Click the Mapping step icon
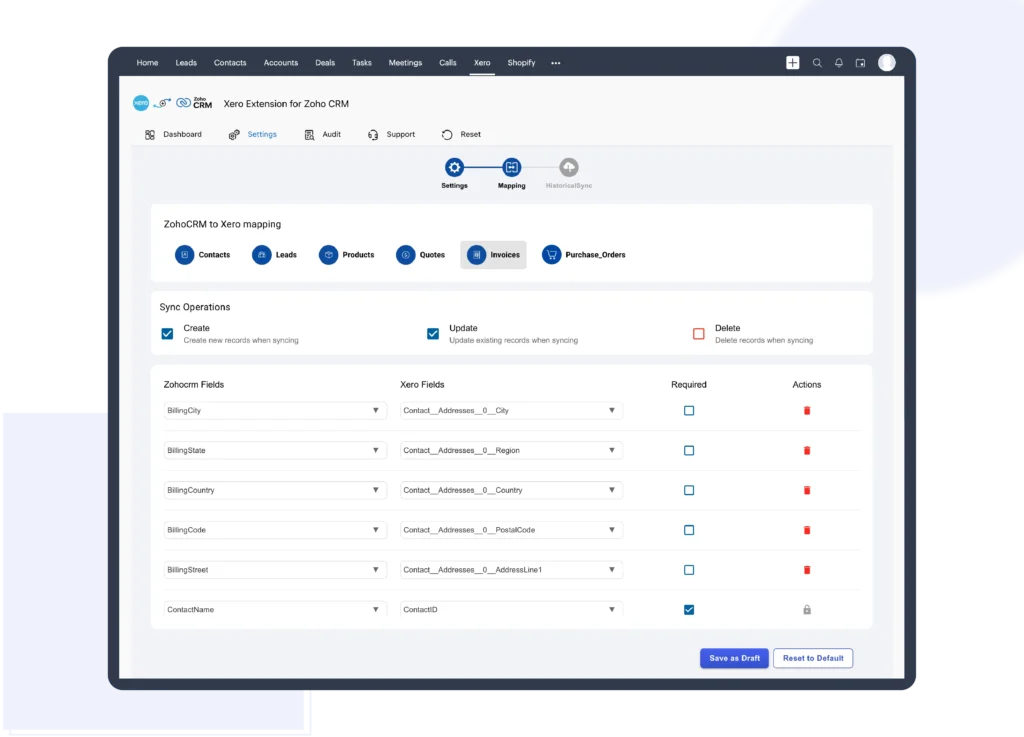Screen dimensions: 1024x737 (x=511, y=167)
